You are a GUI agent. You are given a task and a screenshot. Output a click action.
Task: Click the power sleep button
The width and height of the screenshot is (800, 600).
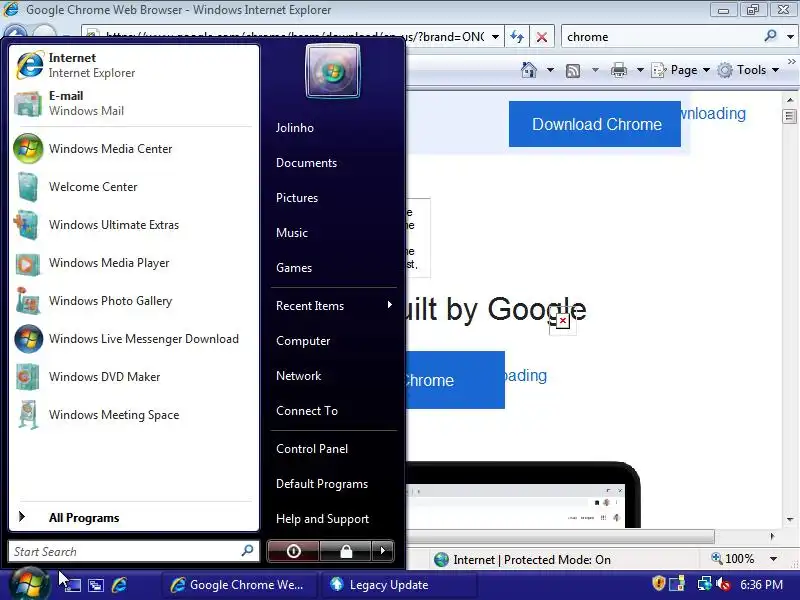coord(293,551)
